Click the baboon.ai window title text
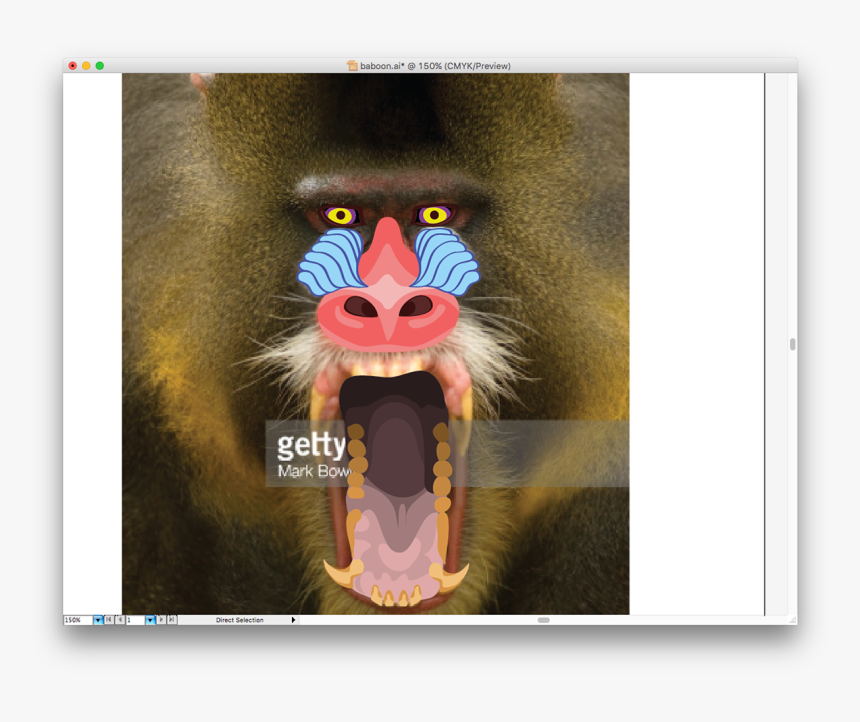This screenshot has height=722, width=860. pos(435,66)
